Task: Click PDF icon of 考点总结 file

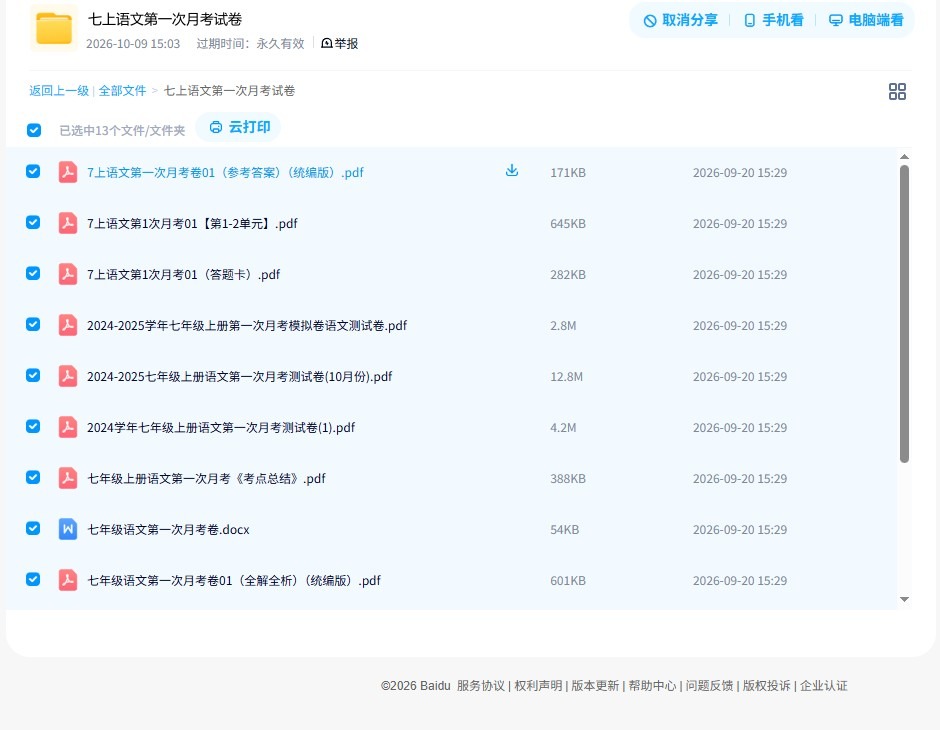Action: coord(68,478)
